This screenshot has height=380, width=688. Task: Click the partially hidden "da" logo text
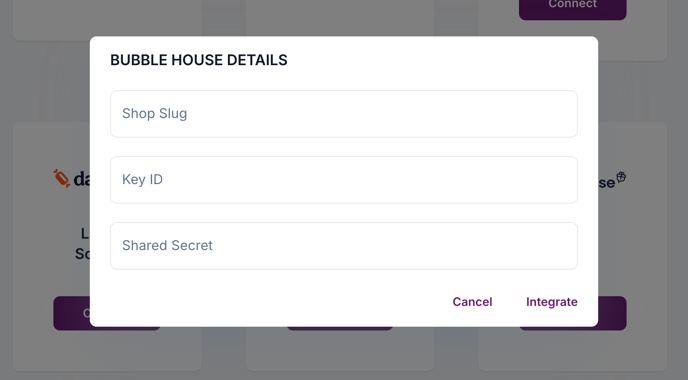(82, 179)
